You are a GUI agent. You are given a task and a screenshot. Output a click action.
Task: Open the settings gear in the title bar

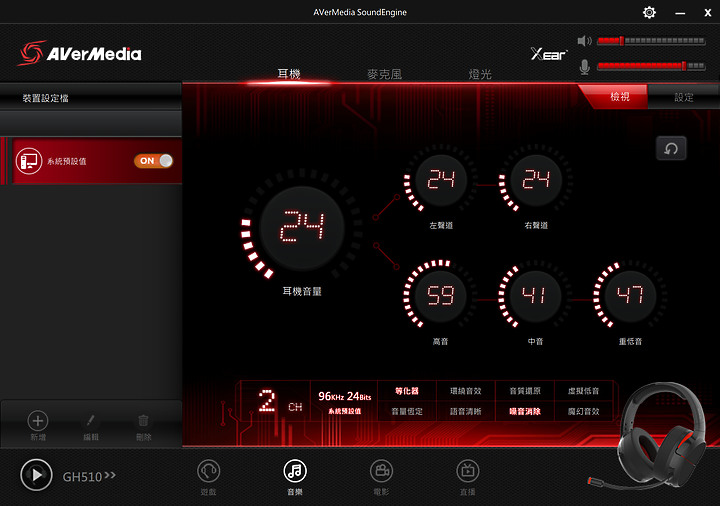click(x=649, y=12)
